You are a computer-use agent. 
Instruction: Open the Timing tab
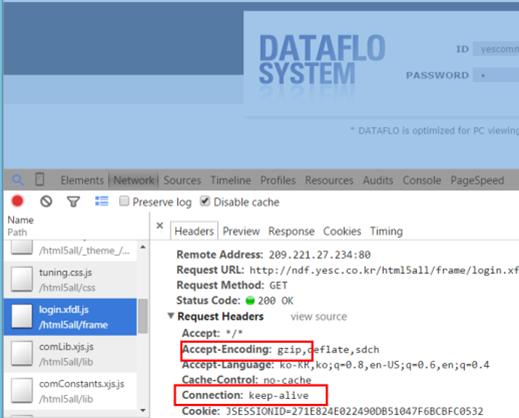[x=386, y=231]
